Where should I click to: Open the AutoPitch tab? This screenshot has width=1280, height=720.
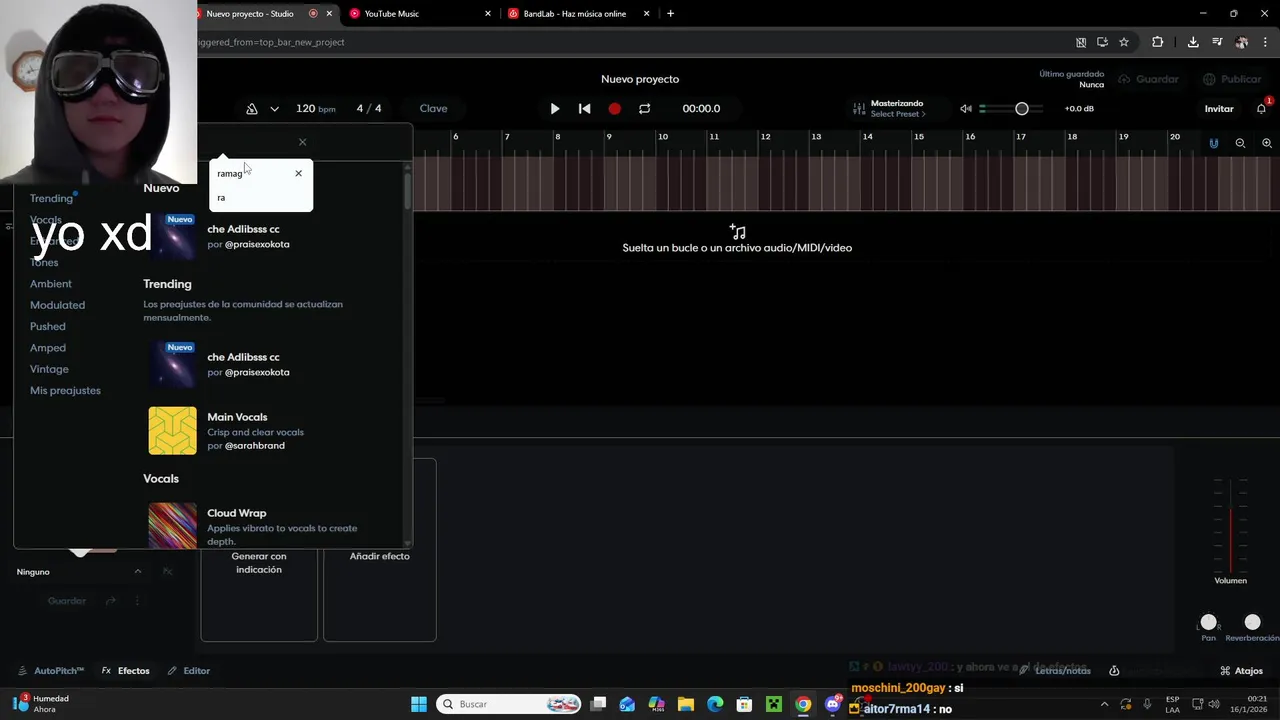52,671
